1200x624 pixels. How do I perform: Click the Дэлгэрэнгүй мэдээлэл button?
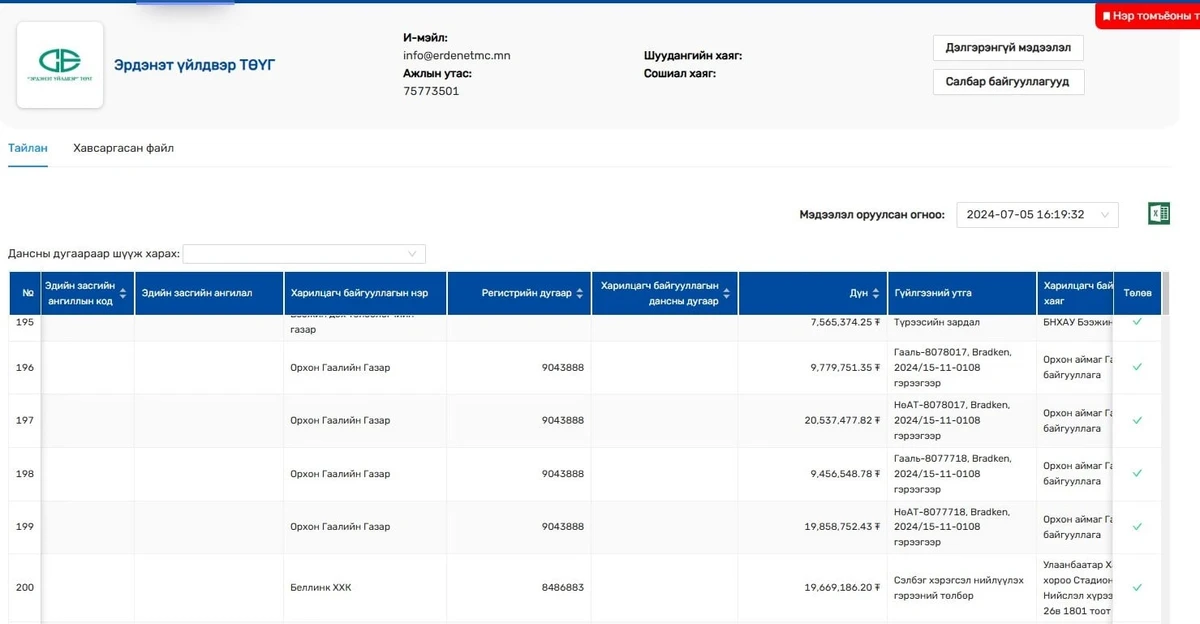1007,47
